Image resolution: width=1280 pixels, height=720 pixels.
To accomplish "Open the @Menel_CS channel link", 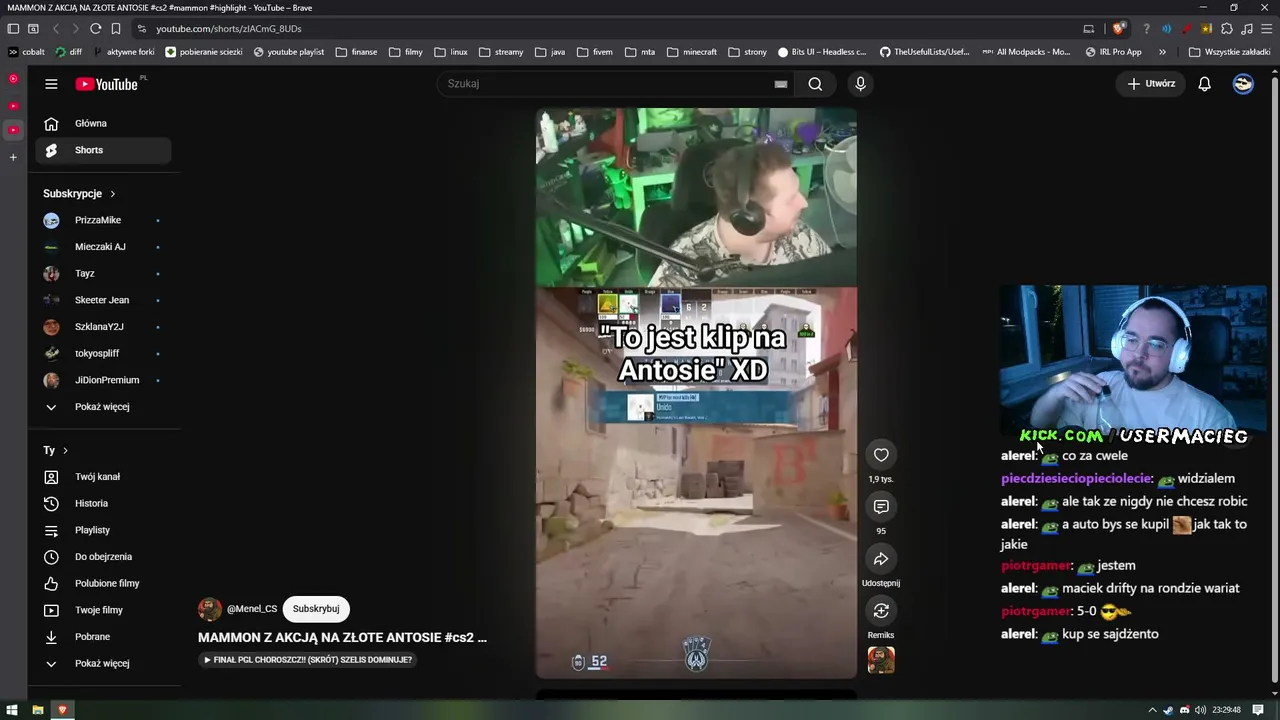I will [251, 609].
